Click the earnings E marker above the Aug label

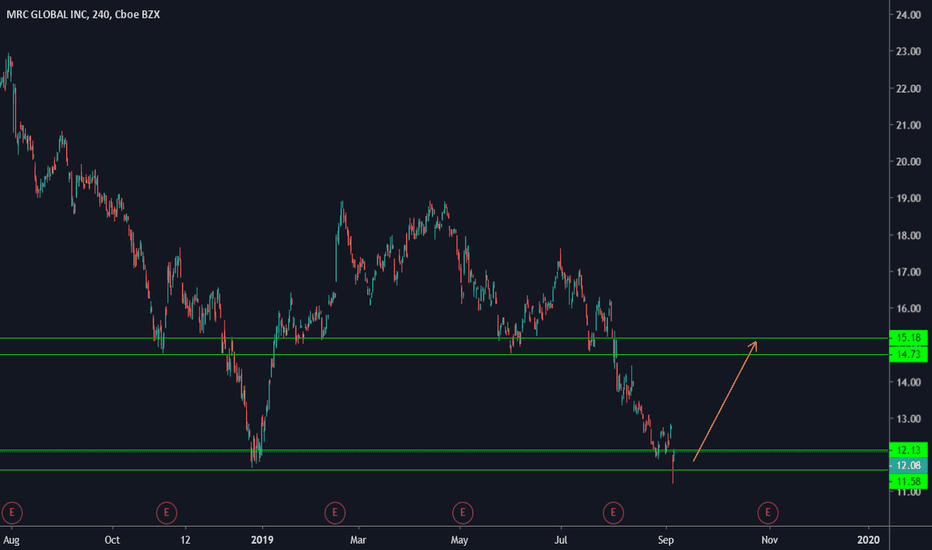[x=12, y=513]
